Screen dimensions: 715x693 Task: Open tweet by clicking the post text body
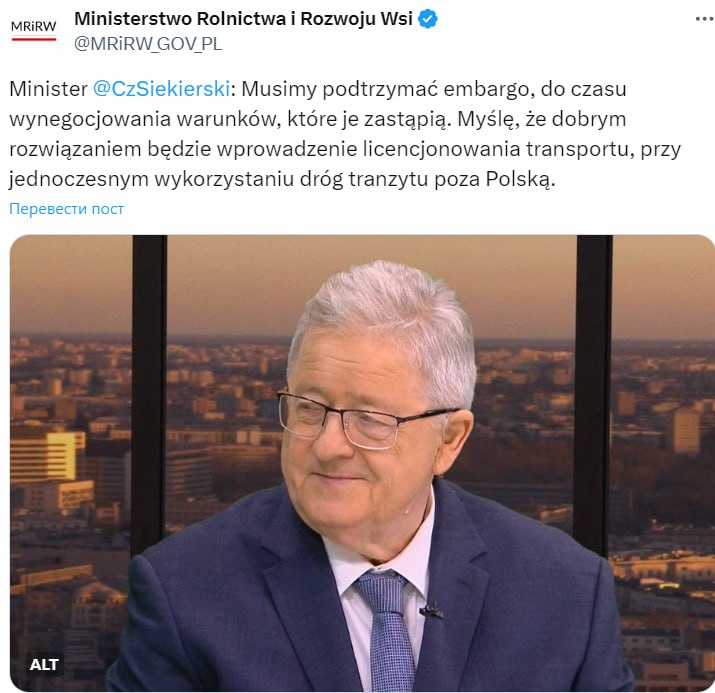click(x=345, y=134)
